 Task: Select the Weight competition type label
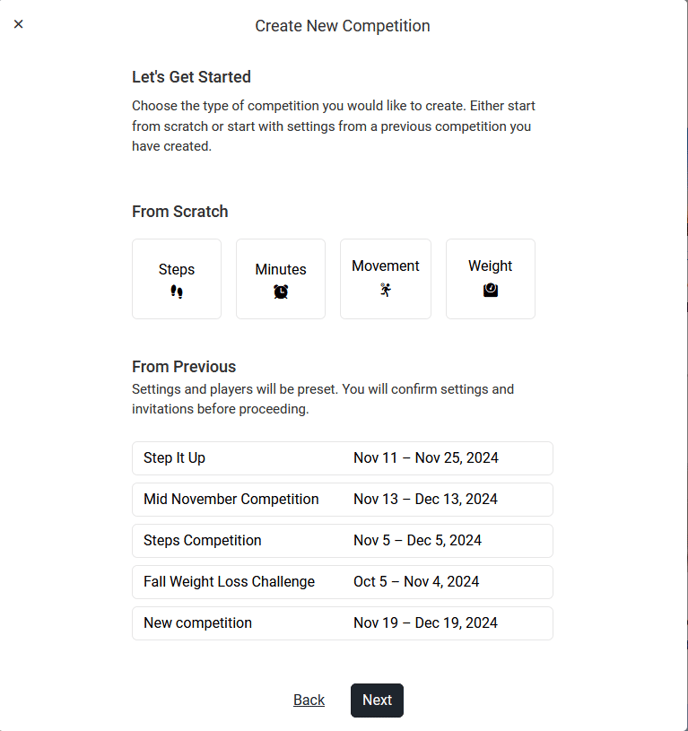(x=490, y=266)
